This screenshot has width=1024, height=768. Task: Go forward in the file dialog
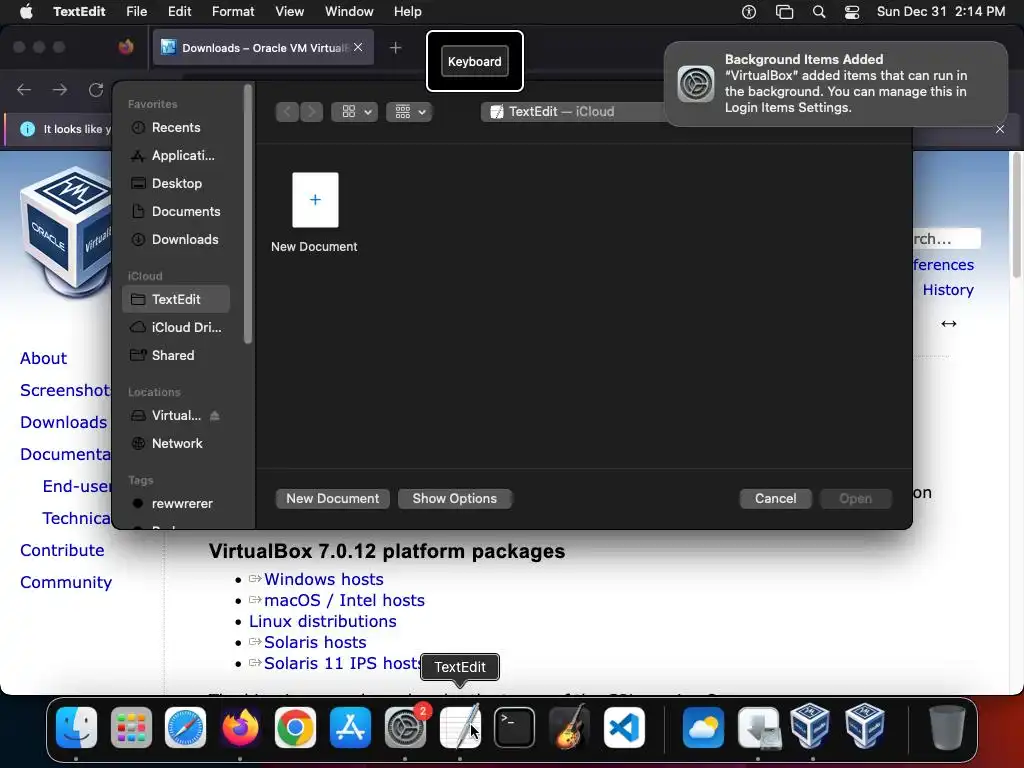pyautogui.click(x=312, y=112)
